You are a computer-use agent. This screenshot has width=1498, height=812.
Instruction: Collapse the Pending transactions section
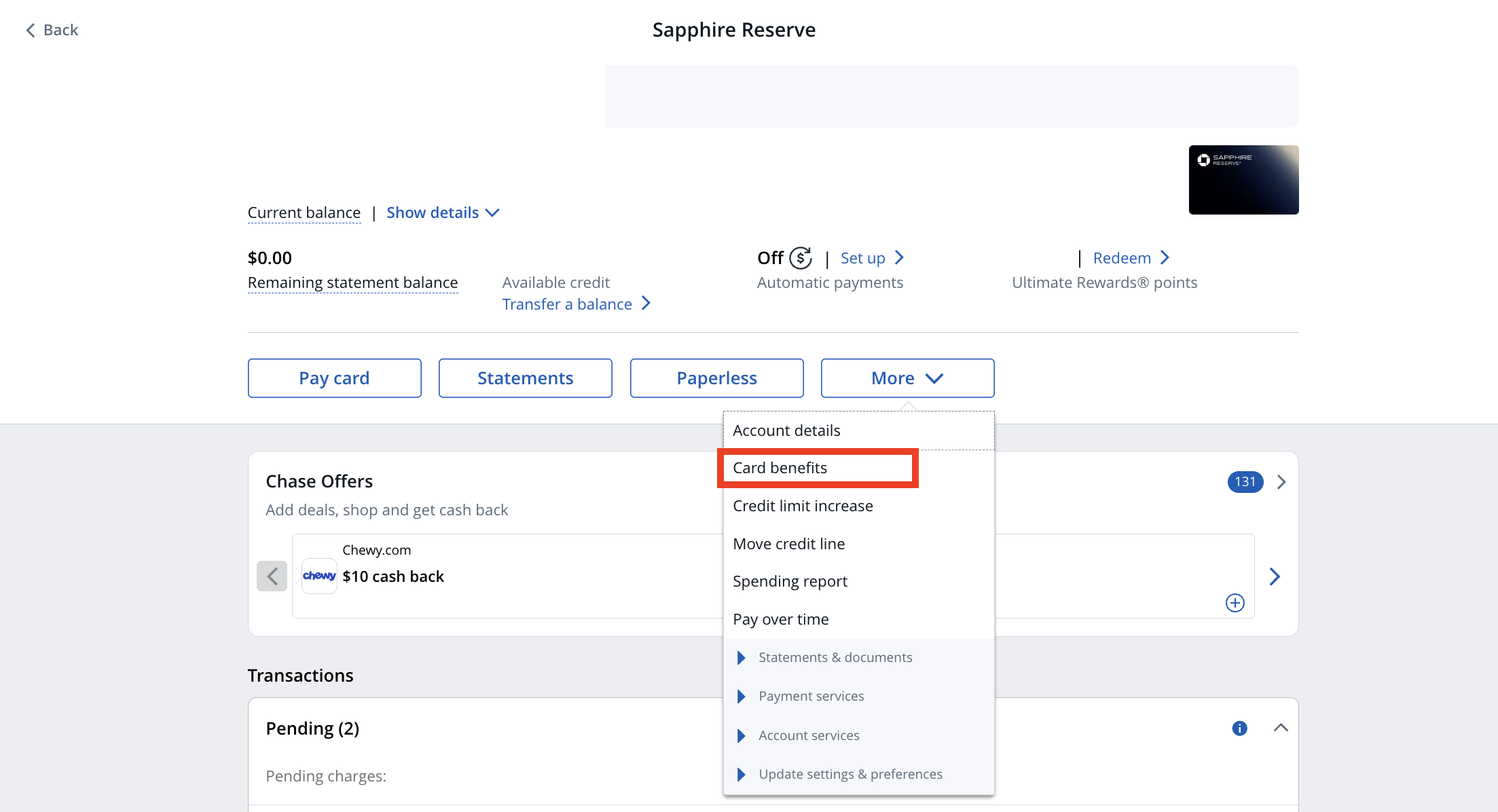point(1281,728)
